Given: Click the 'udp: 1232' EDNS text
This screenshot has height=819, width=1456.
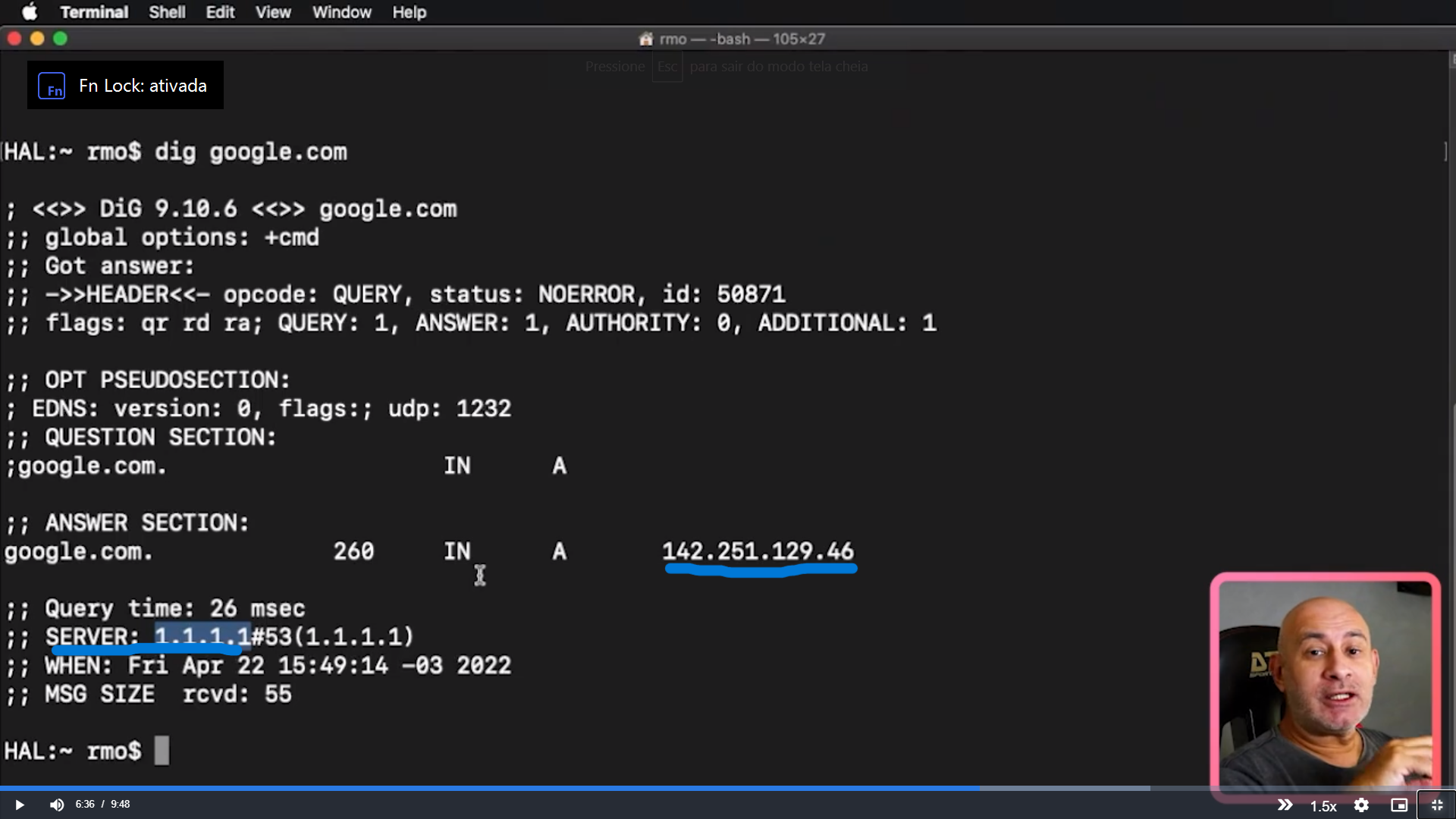Looking at the screenshot, I should point(449,409).
